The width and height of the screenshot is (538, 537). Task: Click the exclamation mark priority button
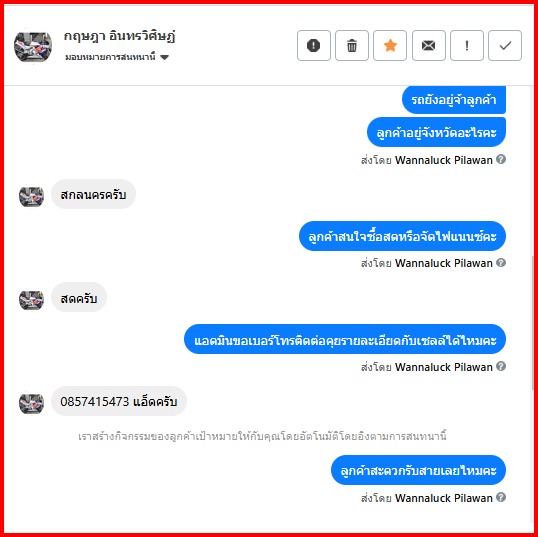[467, 45]
